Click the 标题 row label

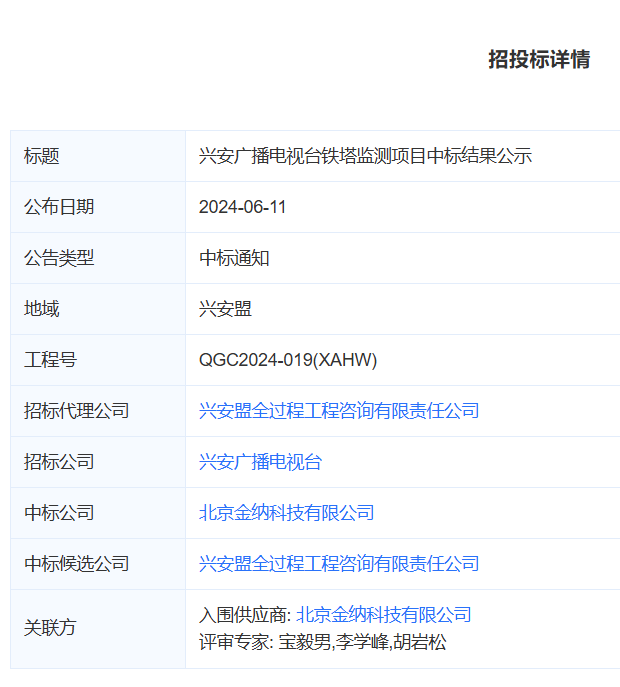coord(42,156)
